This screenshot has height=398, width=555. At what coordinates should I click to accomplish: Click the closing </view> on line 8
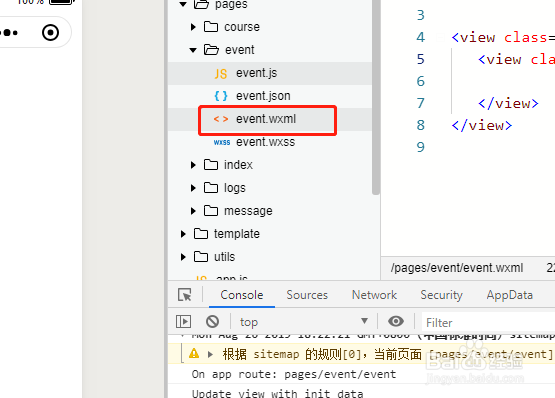(482, 125)
